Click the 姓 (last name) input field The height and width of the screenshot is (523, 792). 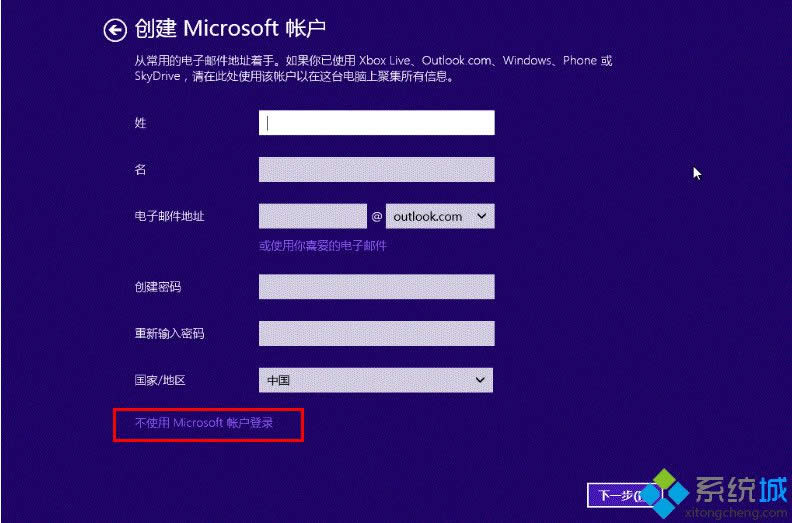(x=376, y=123)
